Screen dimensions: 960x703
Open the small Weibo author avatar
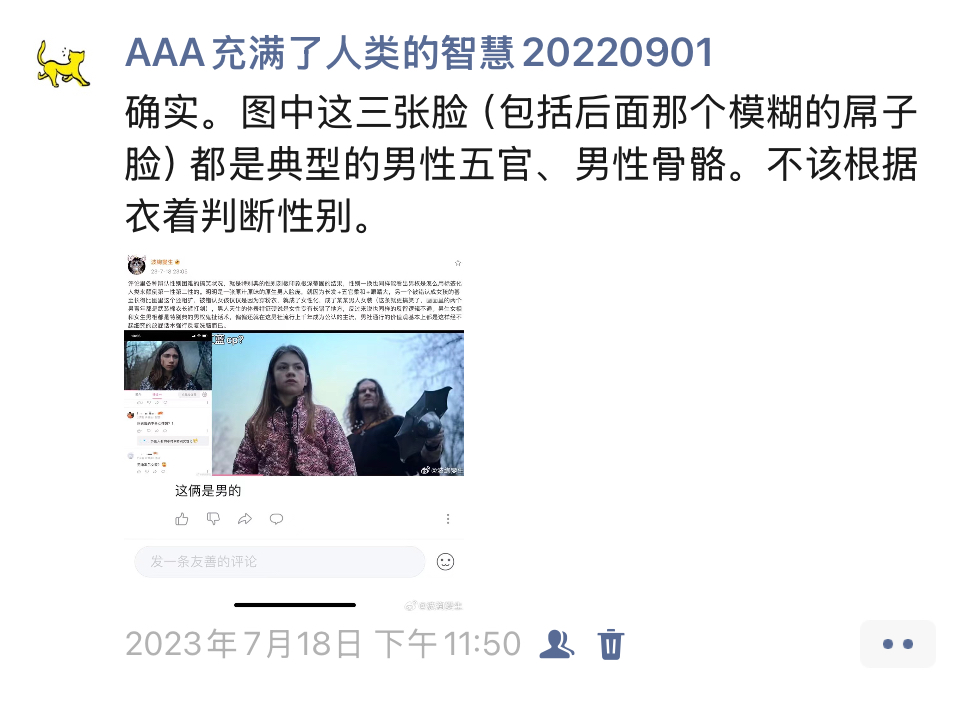tap(136, 265)
